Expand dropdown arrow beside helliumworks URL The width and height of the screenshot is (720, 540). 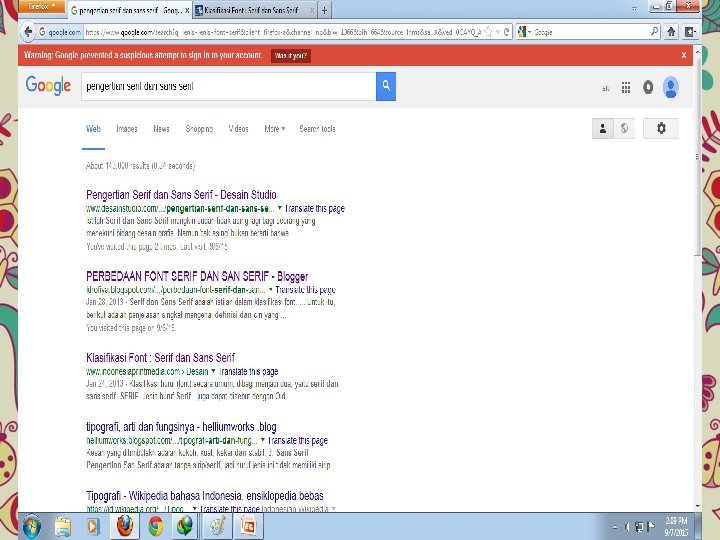(263, 440)
